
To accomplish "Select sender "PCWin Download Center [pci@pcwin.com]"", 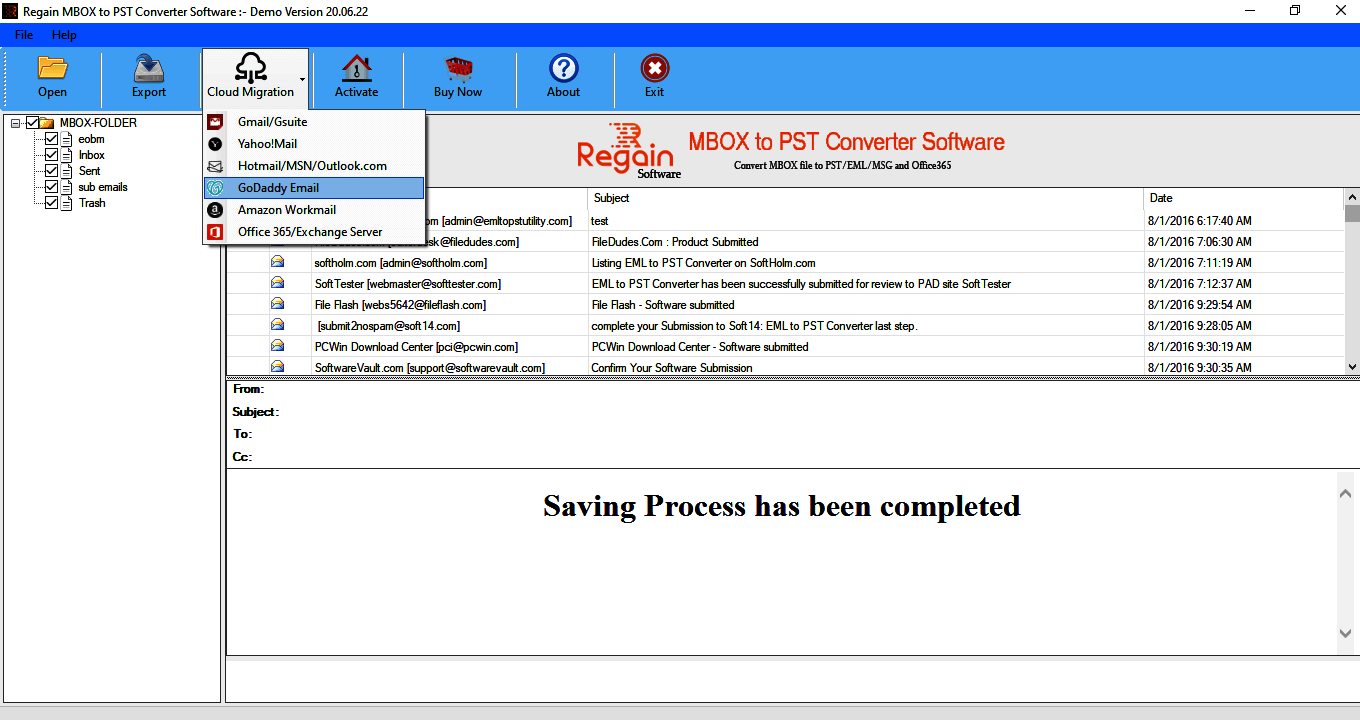I will (x=416, y=347).
